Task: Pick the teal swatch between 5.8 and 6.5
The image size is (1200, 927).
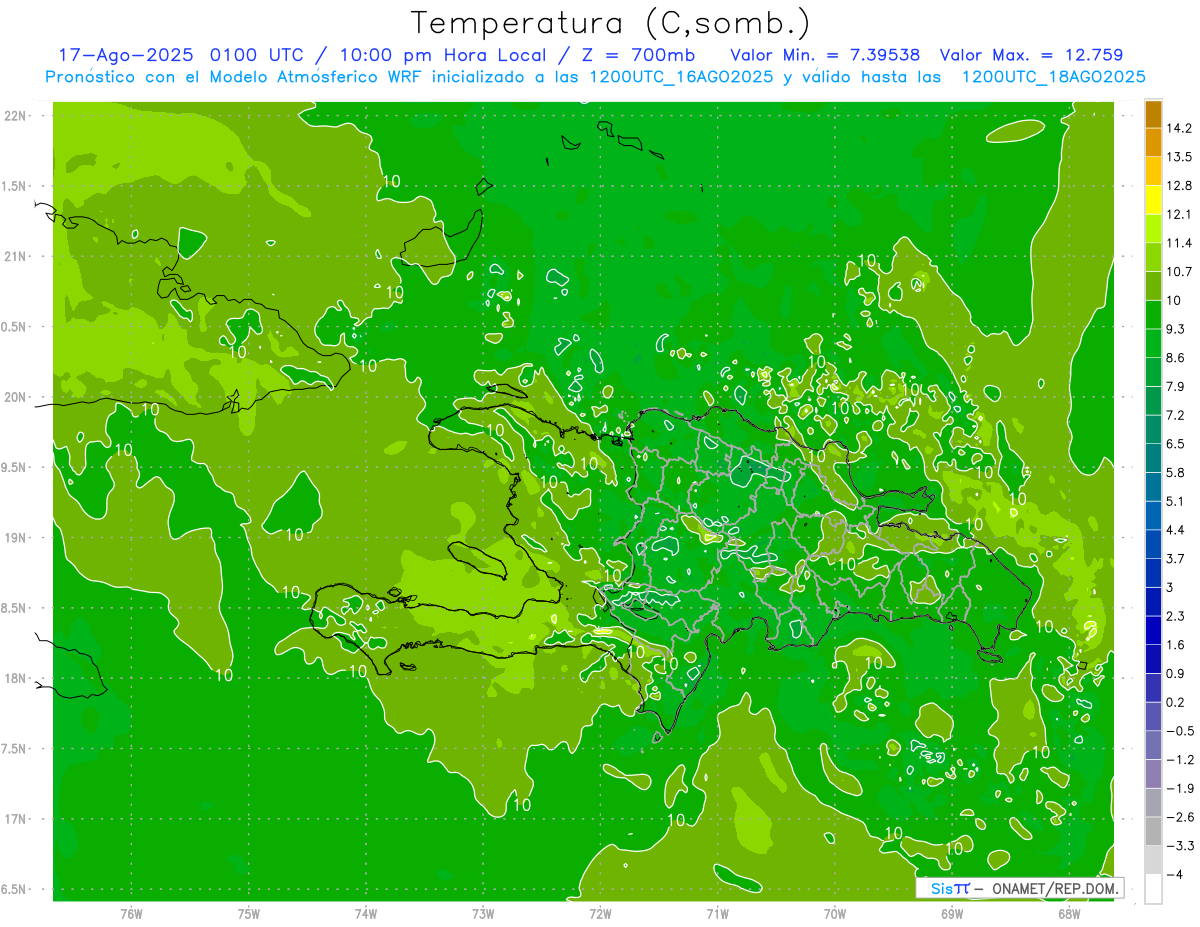Action: [x=1153, y=457]
